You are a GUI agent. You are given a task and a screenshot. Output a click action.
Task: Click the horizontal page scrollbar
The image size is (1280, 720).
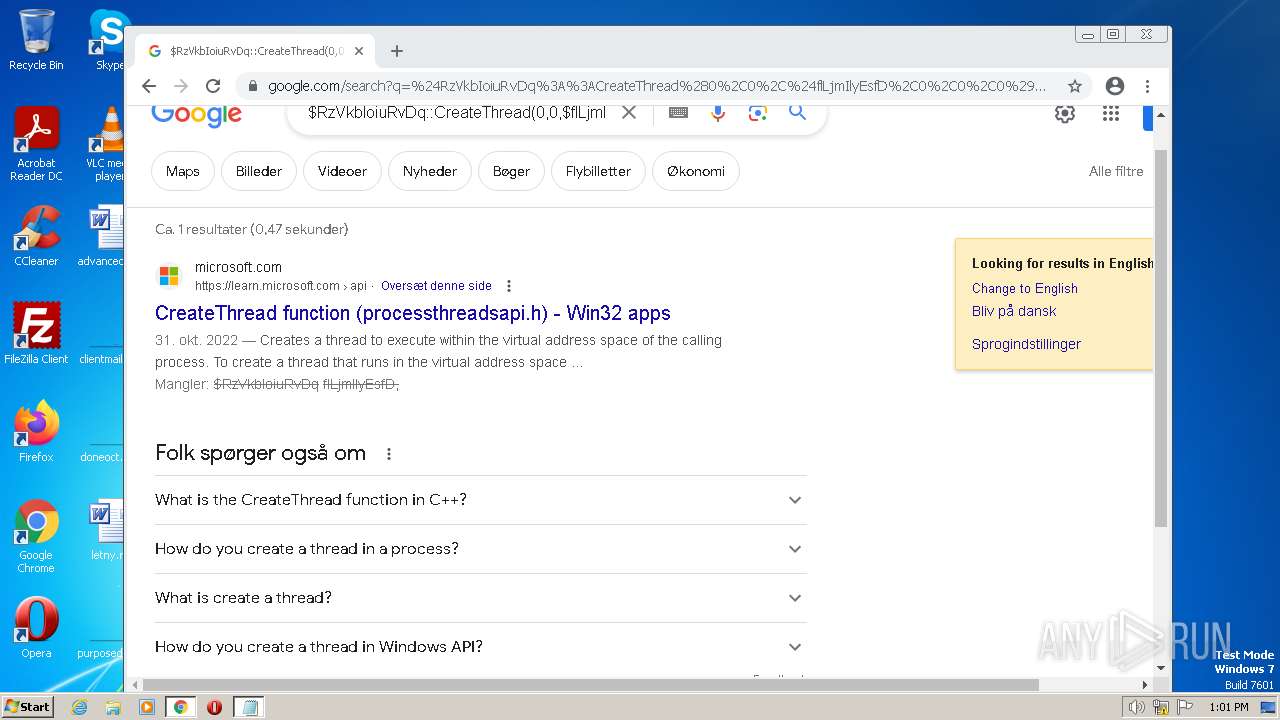coord(590,685)
